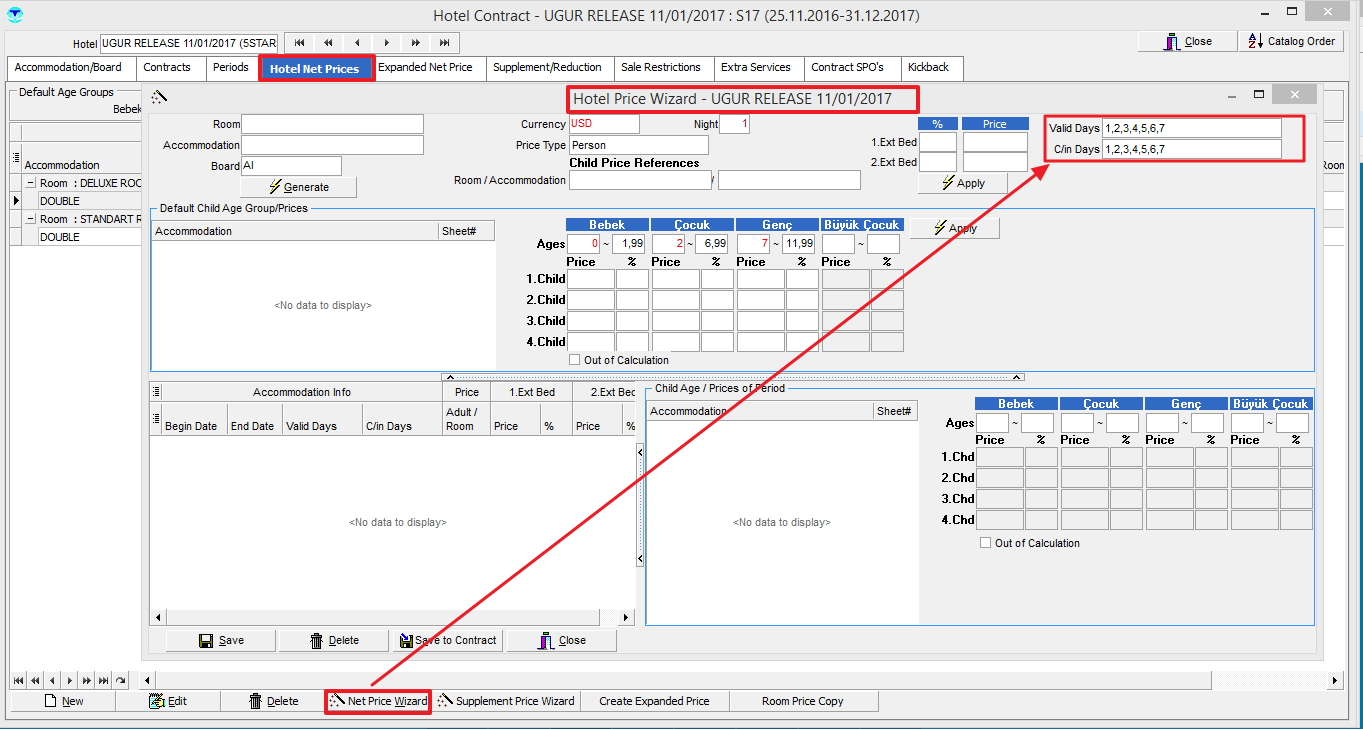1363x729 pixels.
Task: Open the Price Type Person dropdown
Action: coord(638,145)
